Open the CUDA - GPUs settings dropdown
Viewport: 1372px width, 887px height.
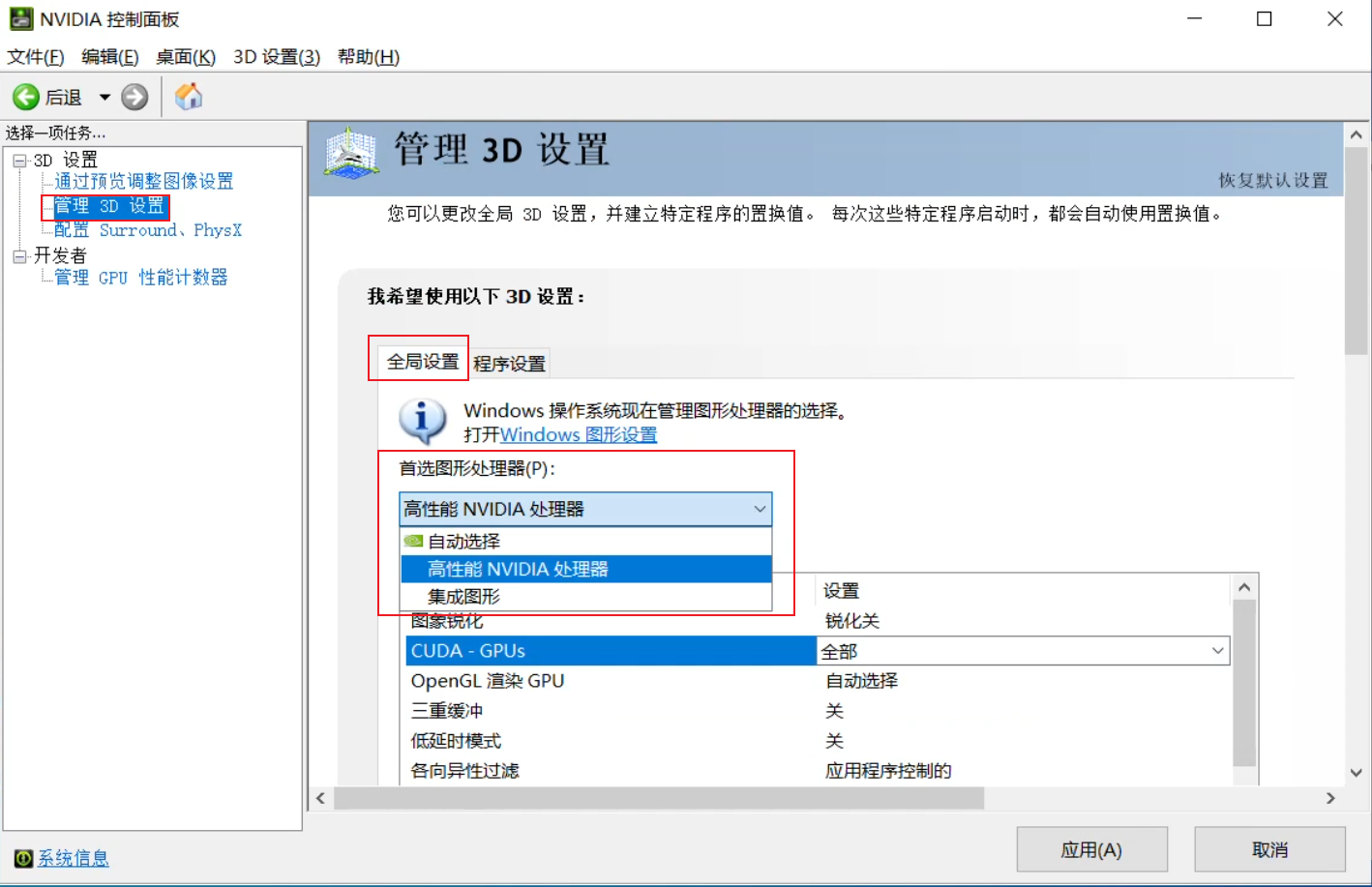(1218, 650)
